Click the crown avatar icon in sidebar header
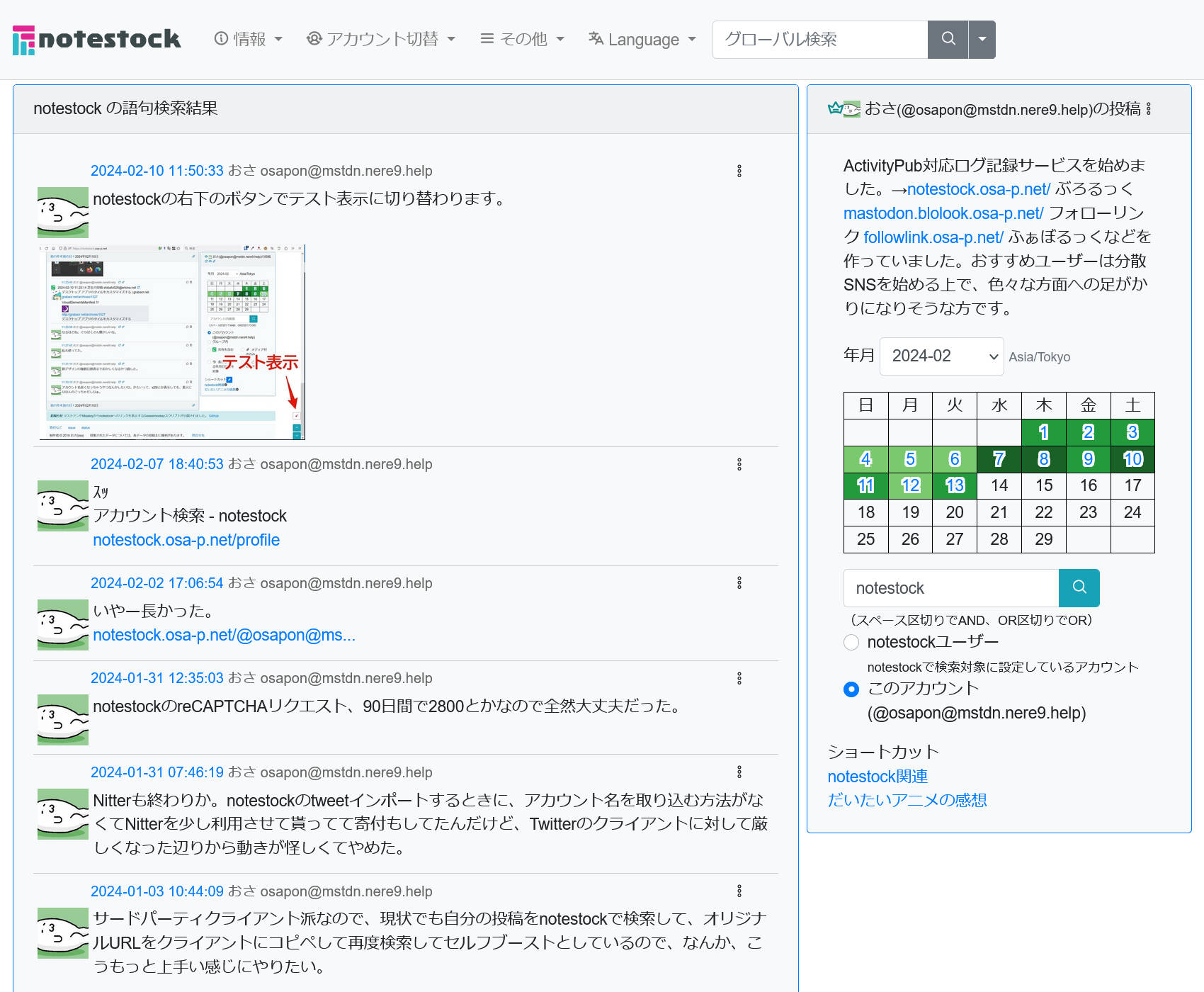This screenshot has width=1204, height=992. pos(844,108)
